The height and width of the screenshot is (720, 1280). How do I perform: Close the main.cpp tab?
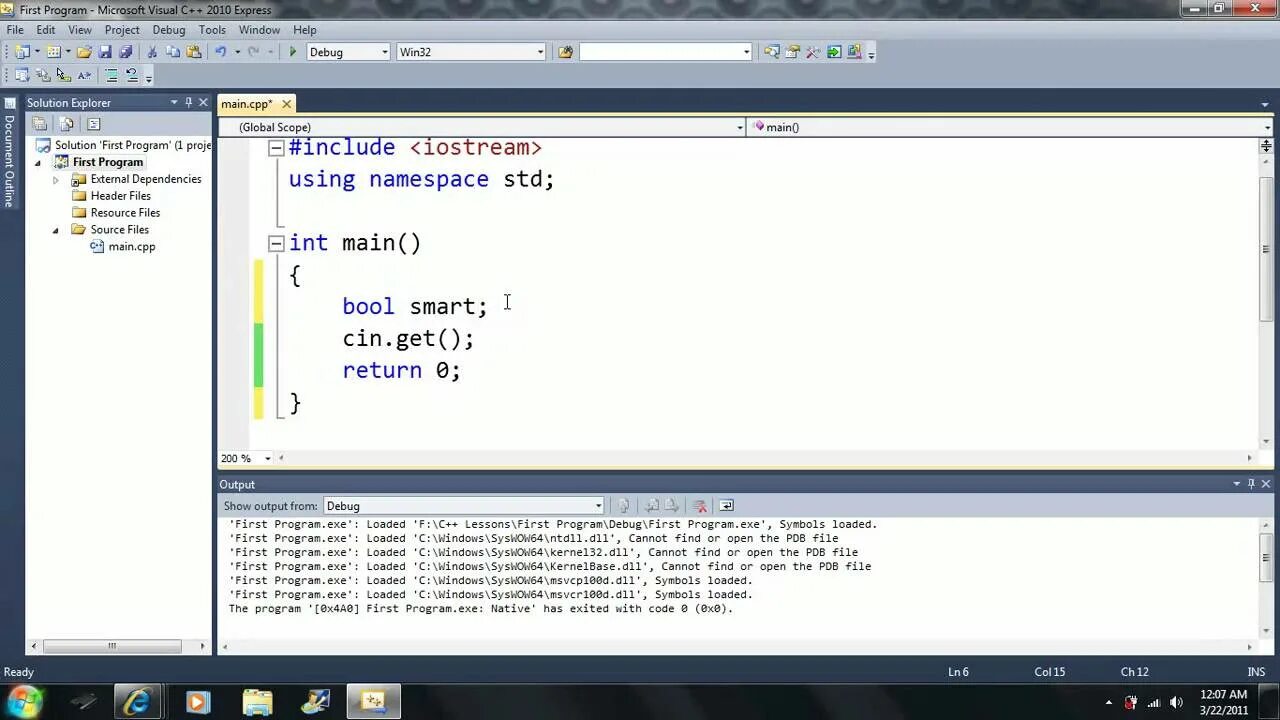[x=286, y=104]
